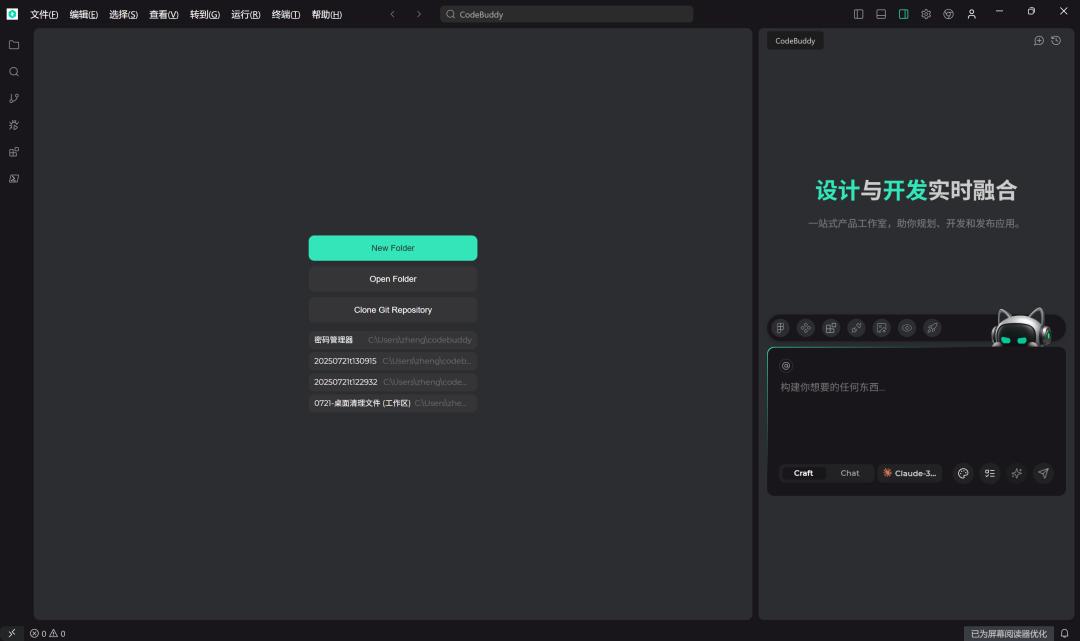Open settings gear in the title bar

click(926, 14)
